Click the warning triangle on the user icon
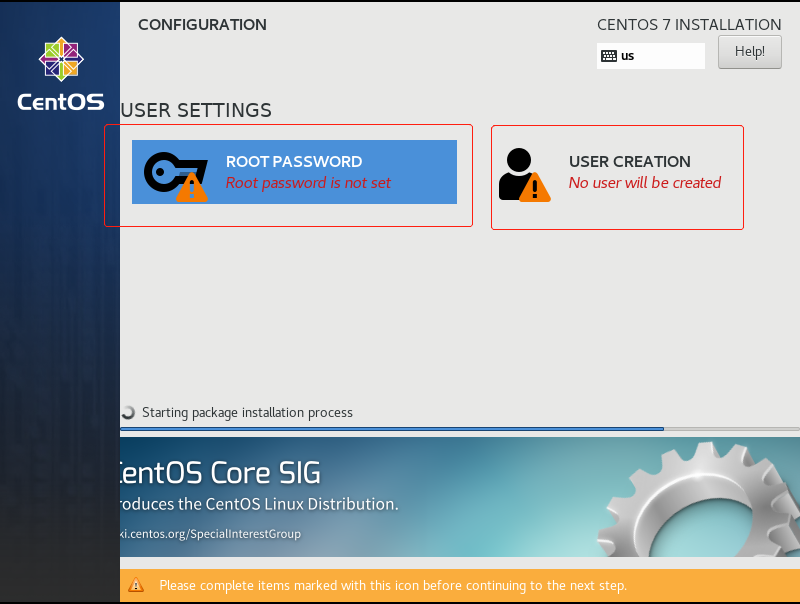 click(x=536, y=187)
